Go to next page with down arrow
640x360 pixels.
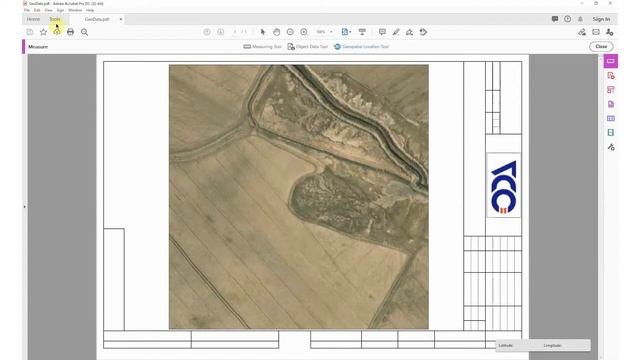coord(220,32)
